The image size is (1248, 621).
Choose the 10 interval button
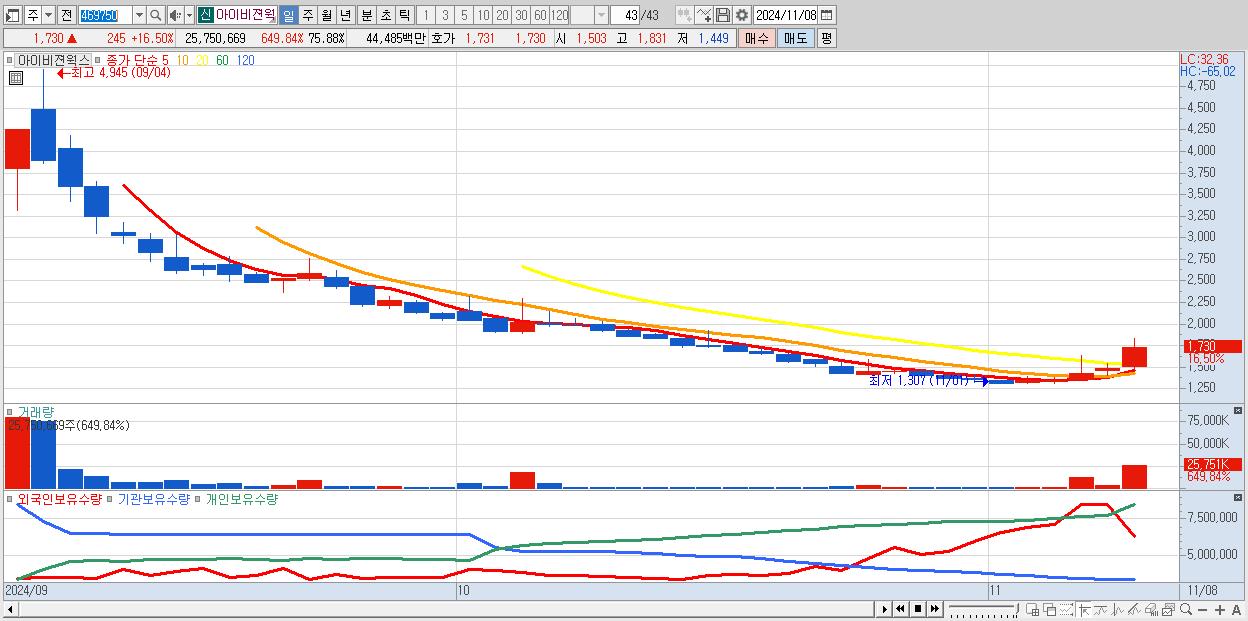click(483, 15)
